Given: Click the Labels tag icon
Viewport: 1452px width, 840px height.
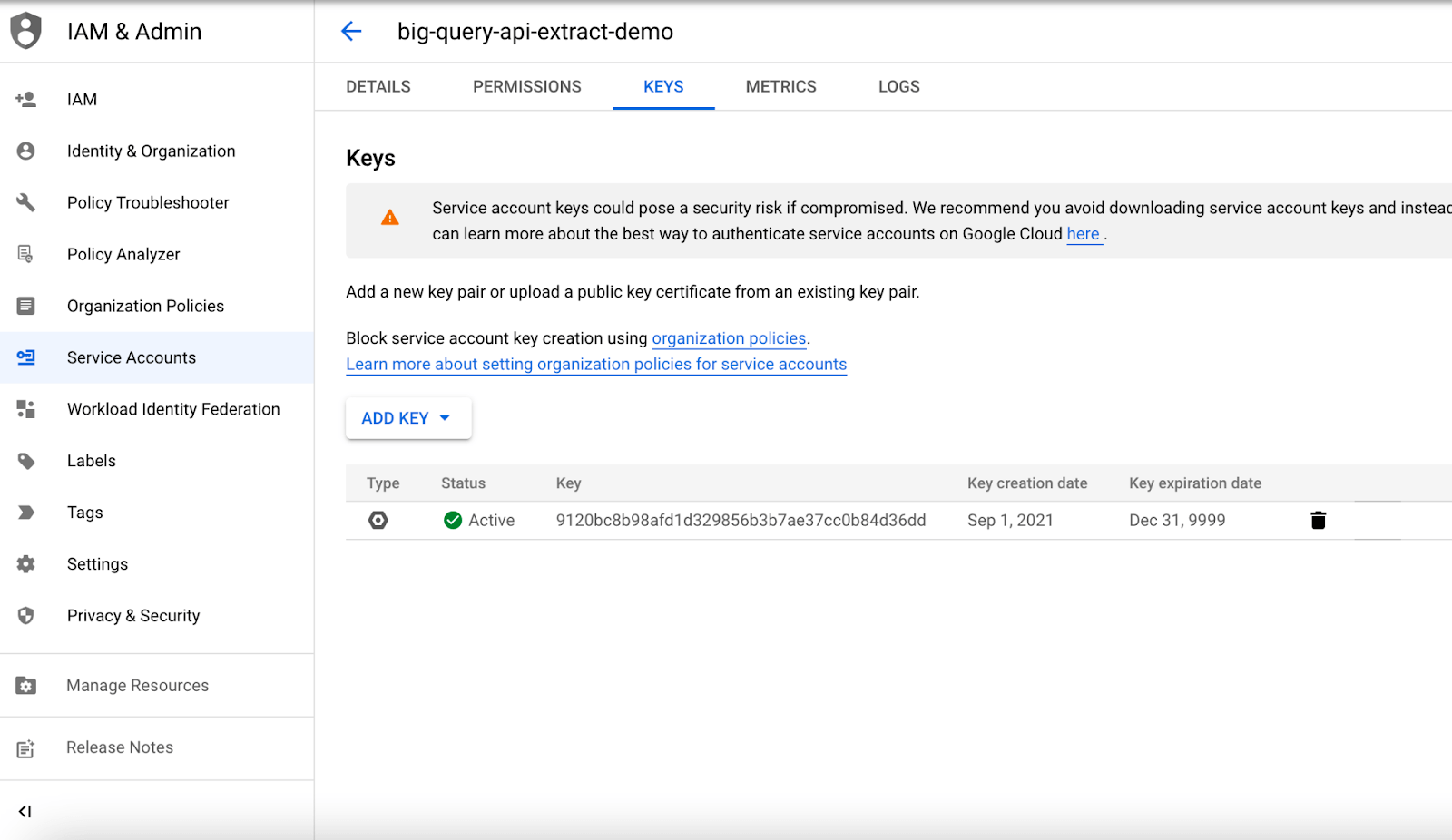Looking at the screenshot, I should [26, 461].
